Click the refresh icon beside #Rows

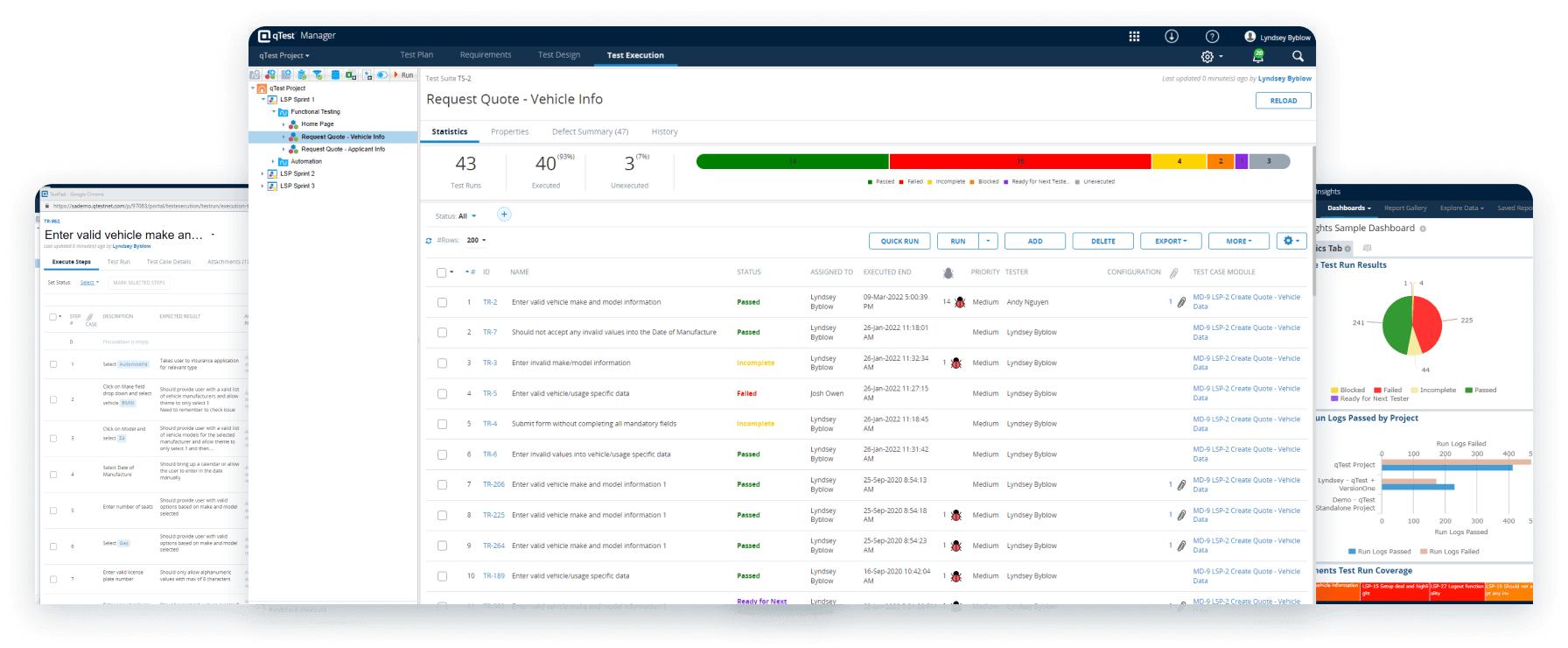point(429,241)
